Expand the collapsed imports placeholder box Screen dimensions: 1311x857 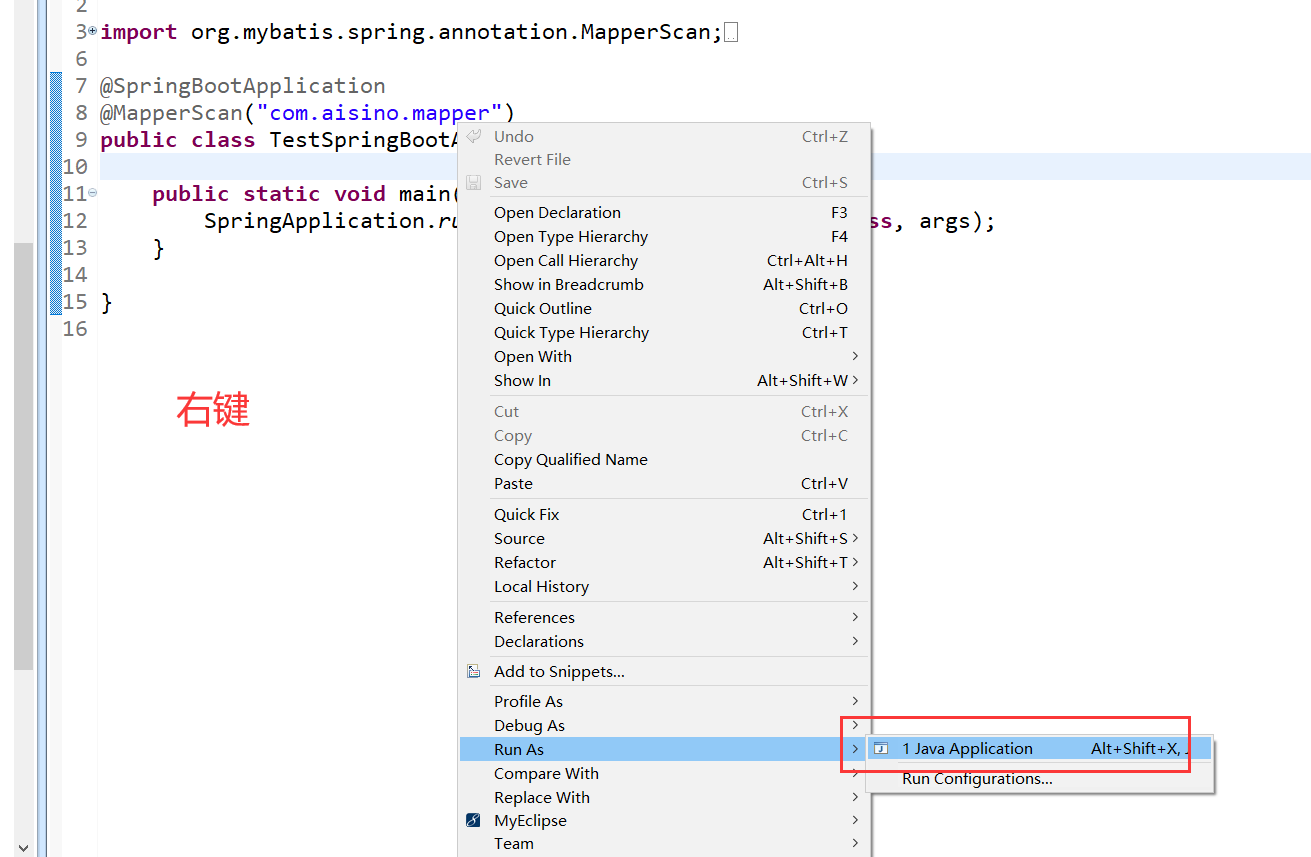731,33
